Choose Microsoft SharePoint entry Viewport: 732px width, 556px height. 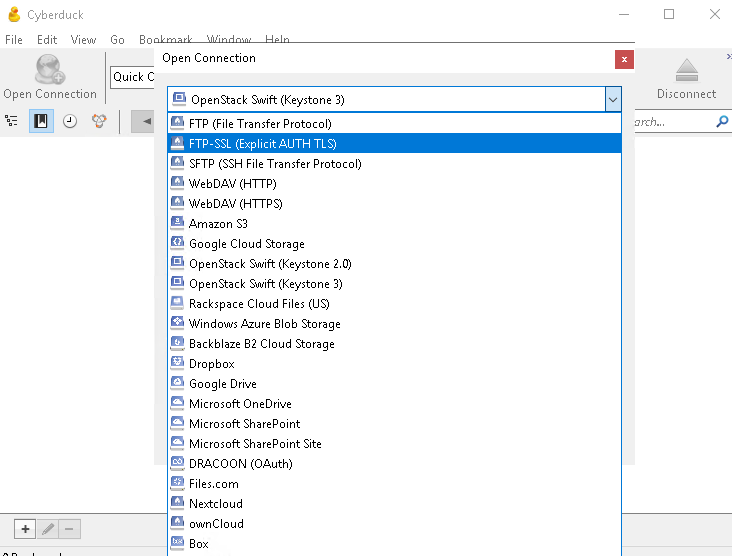(394, 424)
